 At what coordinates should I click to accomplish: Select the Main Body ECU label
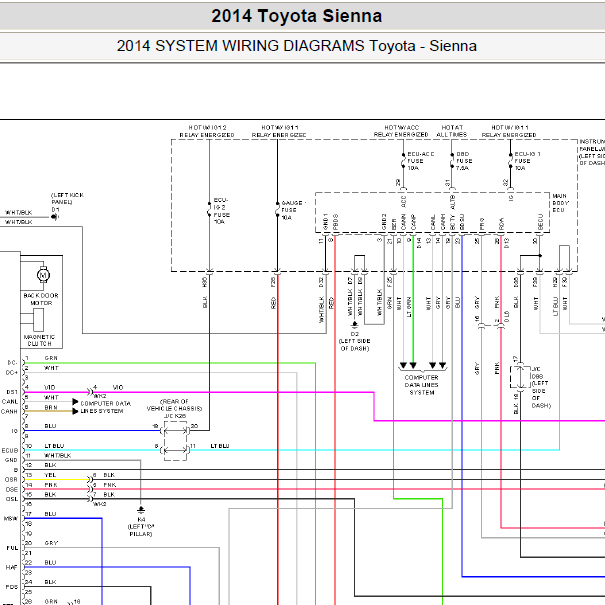point(560,203)
